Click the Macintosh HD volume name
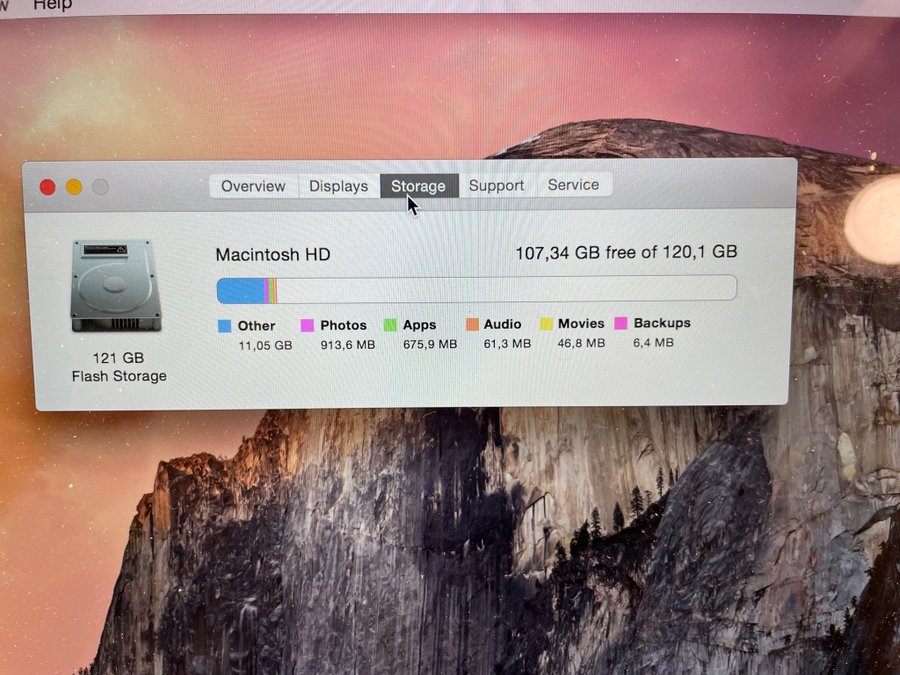Viewport: 900px width, 675px height. point(273,254)
